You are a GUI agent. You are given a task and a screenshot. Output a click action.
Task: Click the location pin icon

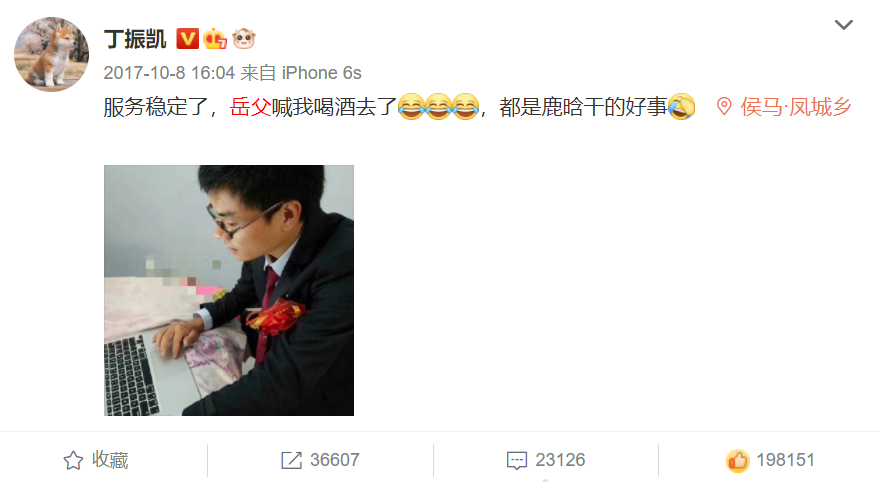pos(724,107)
